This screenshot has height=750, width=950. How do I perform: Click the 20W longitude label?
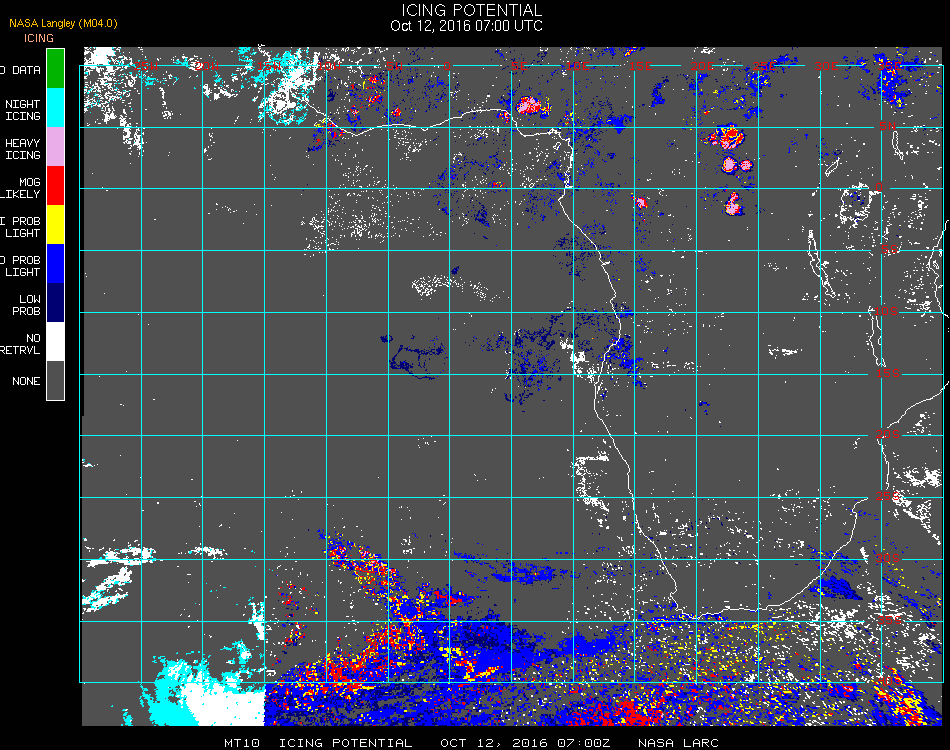tap(207, 65)
